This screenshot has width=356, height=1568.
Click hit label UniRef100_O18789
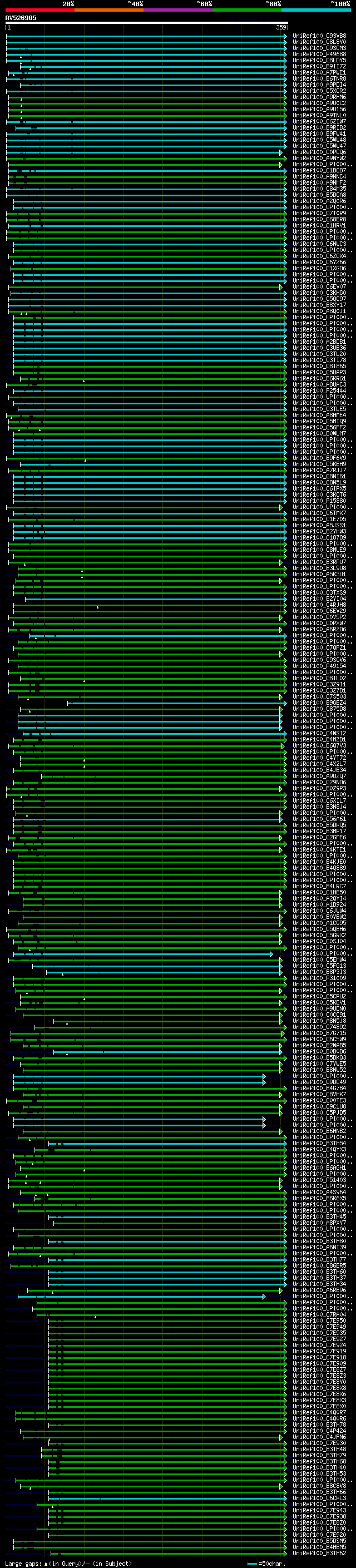click(x=319, y=537)
